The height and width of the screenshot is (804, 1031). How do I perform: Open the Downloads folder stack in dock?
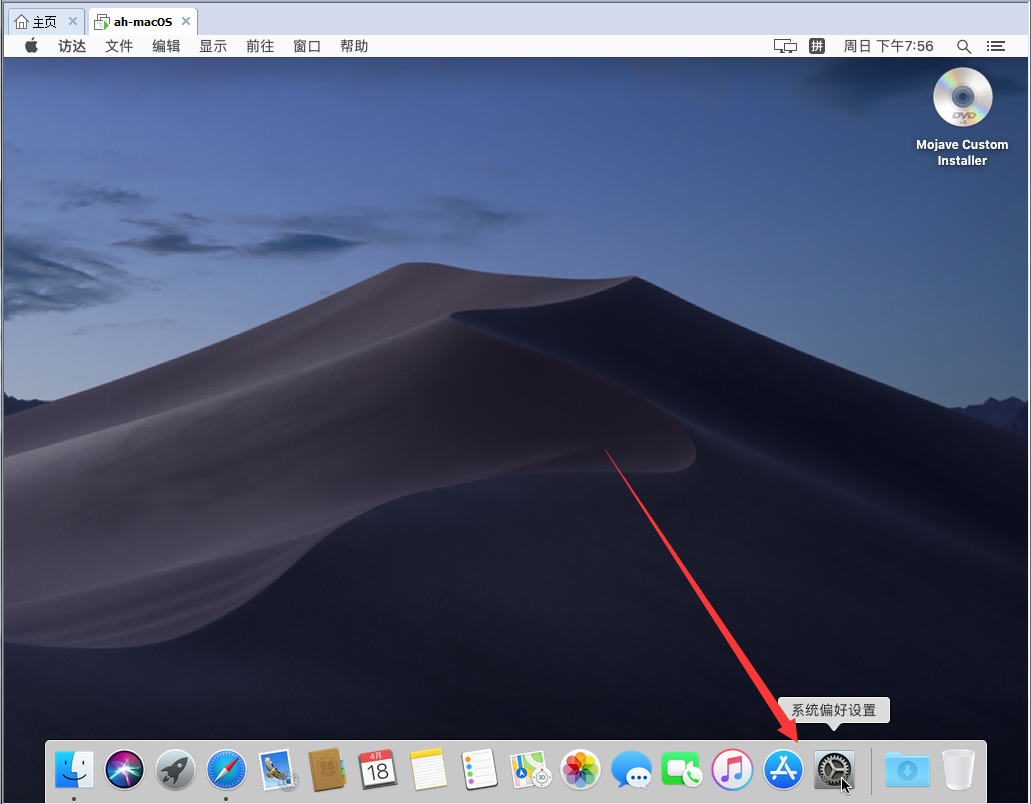[907, 770]
